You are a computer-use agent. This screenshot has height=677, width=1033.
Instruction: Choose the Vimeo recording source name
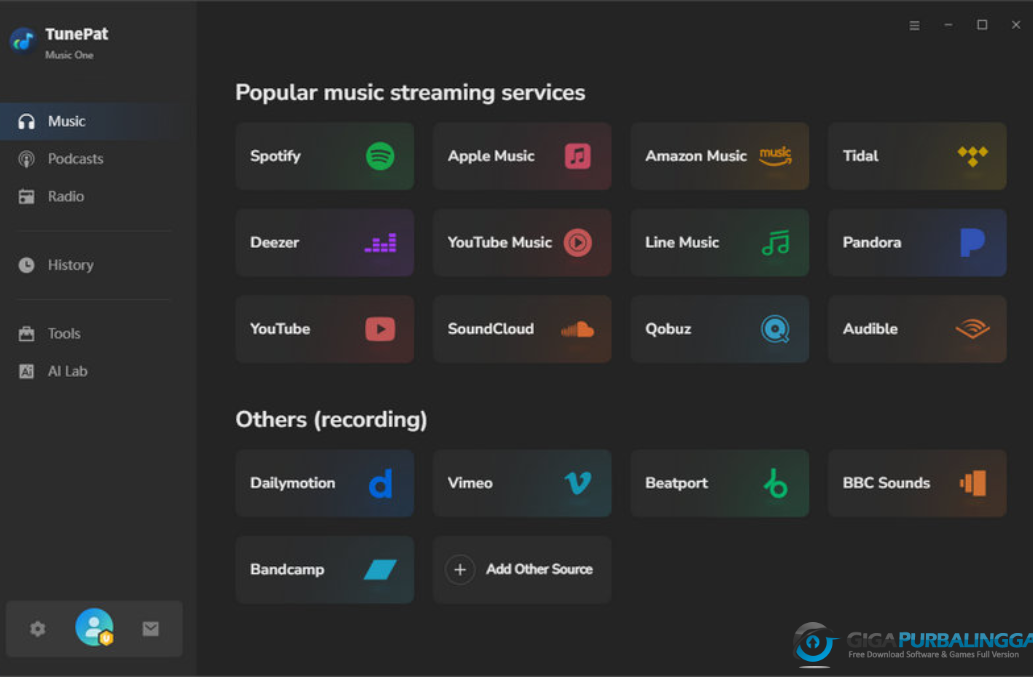(x=470, y=484)
